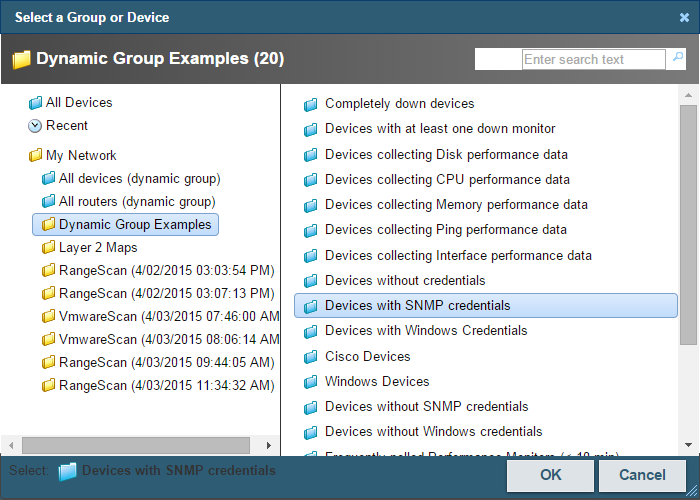The width and height of the screenshot is (700, 500).
Task: Choose Devices with SNMP credentials row
Action: [x=486, y=305]
